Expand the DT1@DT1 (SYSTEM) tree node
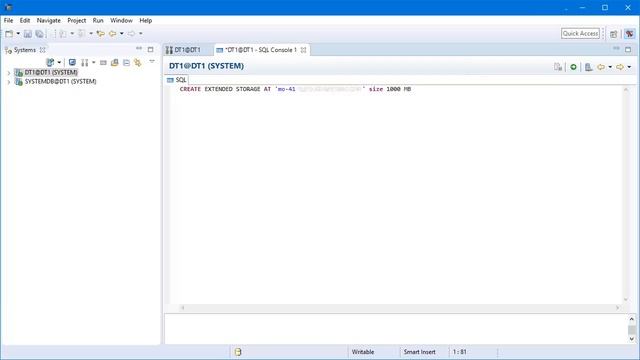 click(x=9, y=73)
